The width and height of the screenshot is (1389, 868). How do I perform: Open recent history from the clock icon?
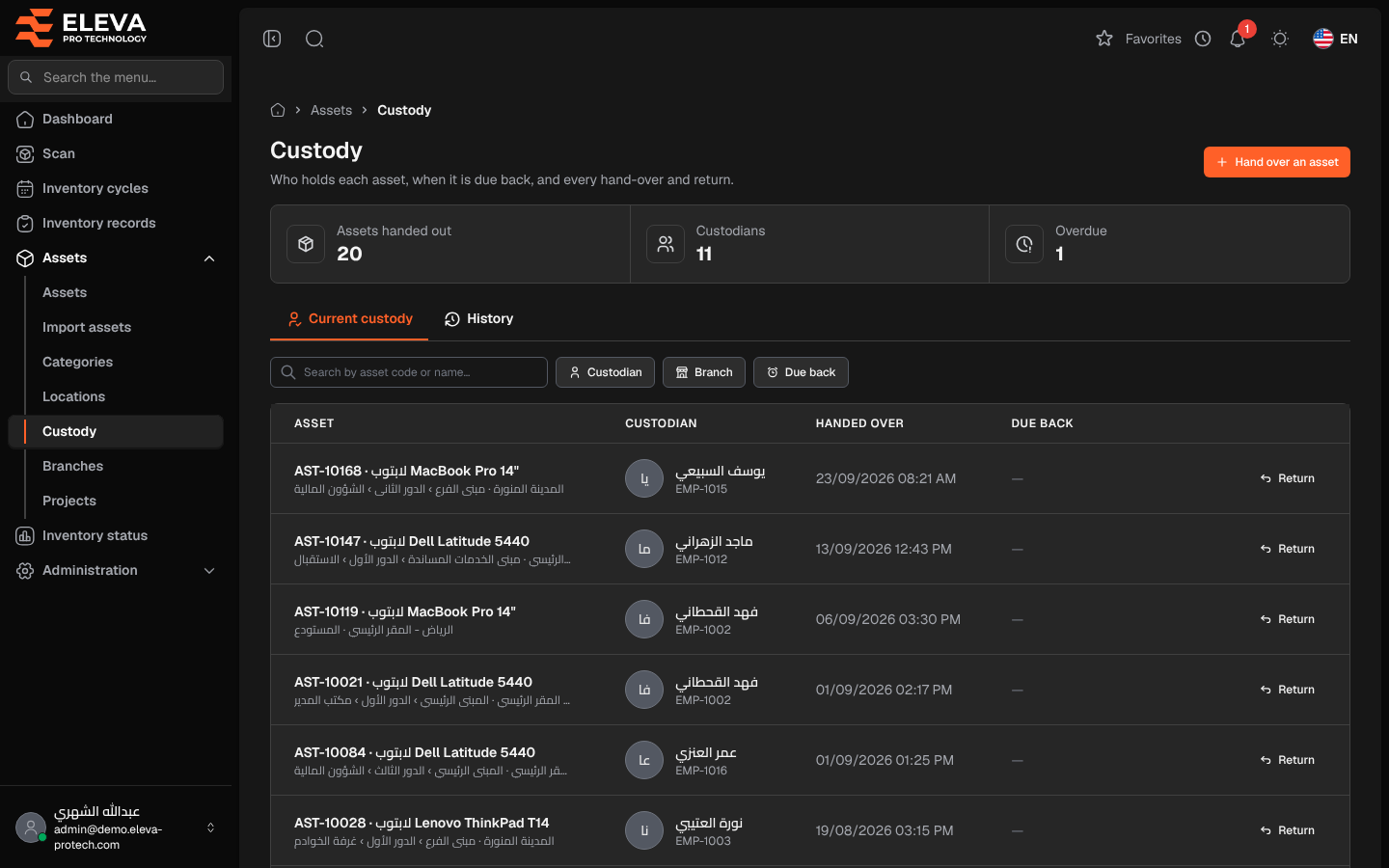tap(1203, 39)
